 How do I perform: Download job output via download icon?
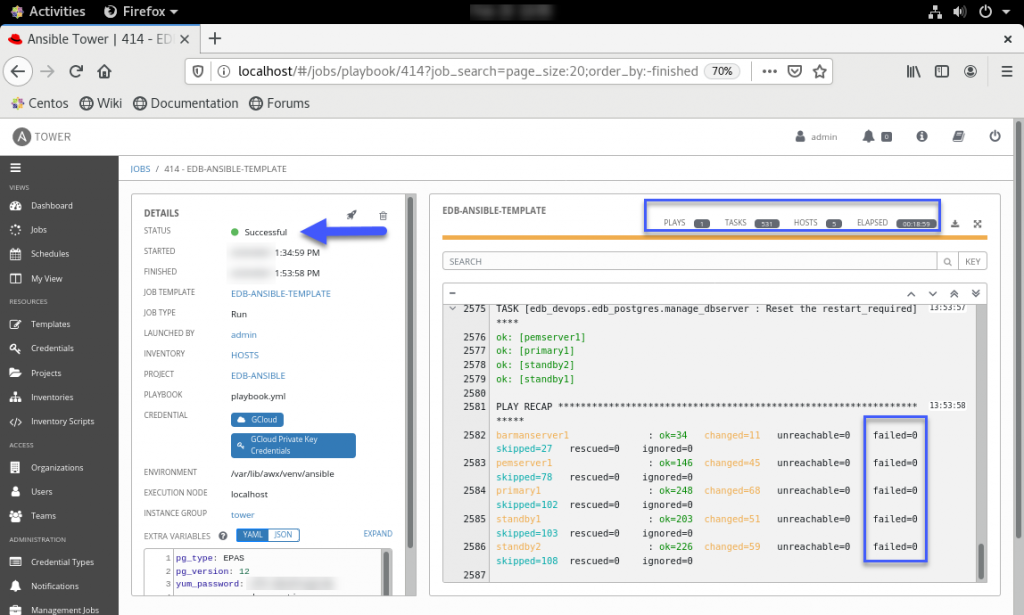click(955, 223)
